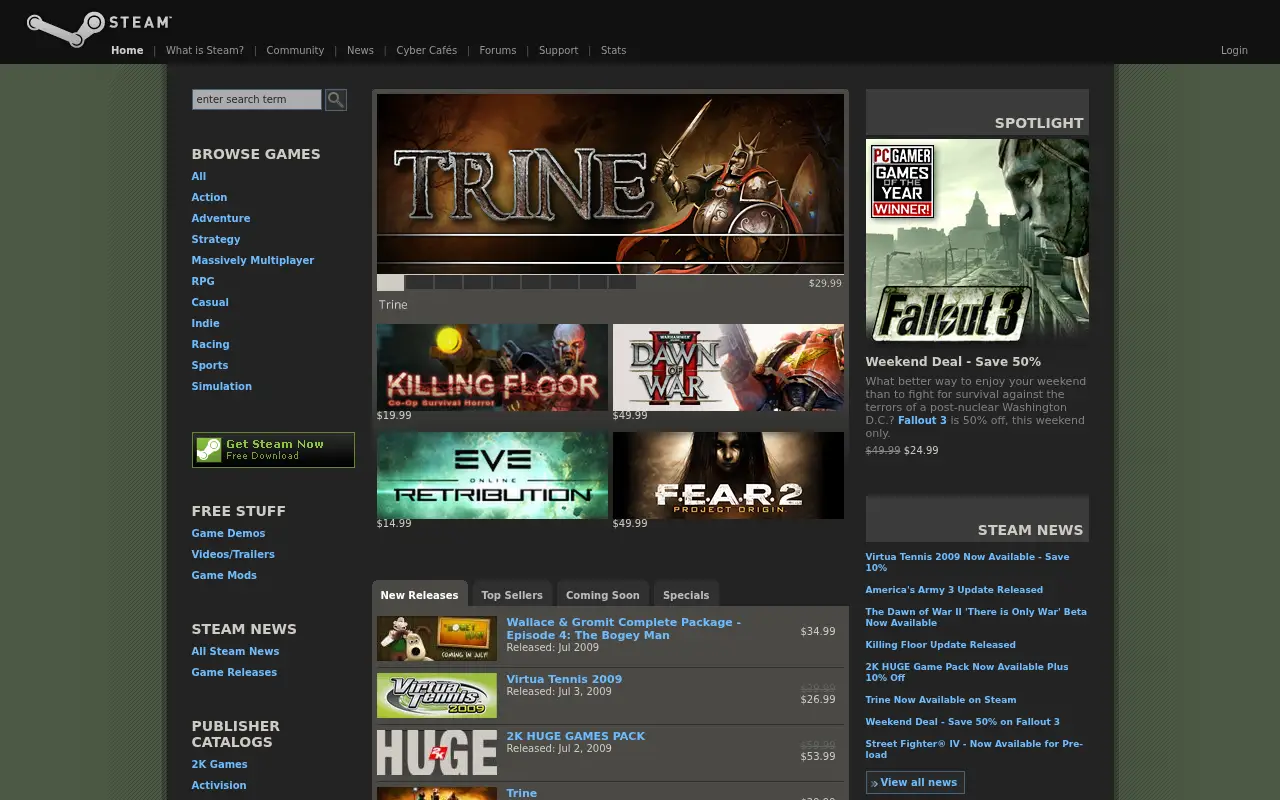The image size is (1280, 800).
Task: Open the Trine featured banner
Action: click(x=610, y=184)
